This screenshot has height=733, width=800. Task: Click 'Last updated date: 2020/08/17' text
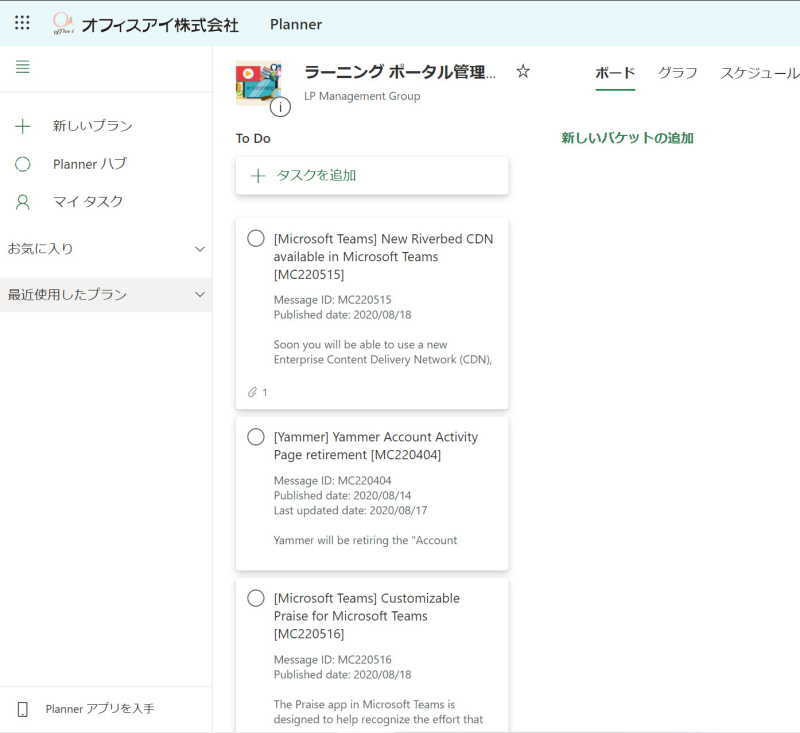[351, 511]
